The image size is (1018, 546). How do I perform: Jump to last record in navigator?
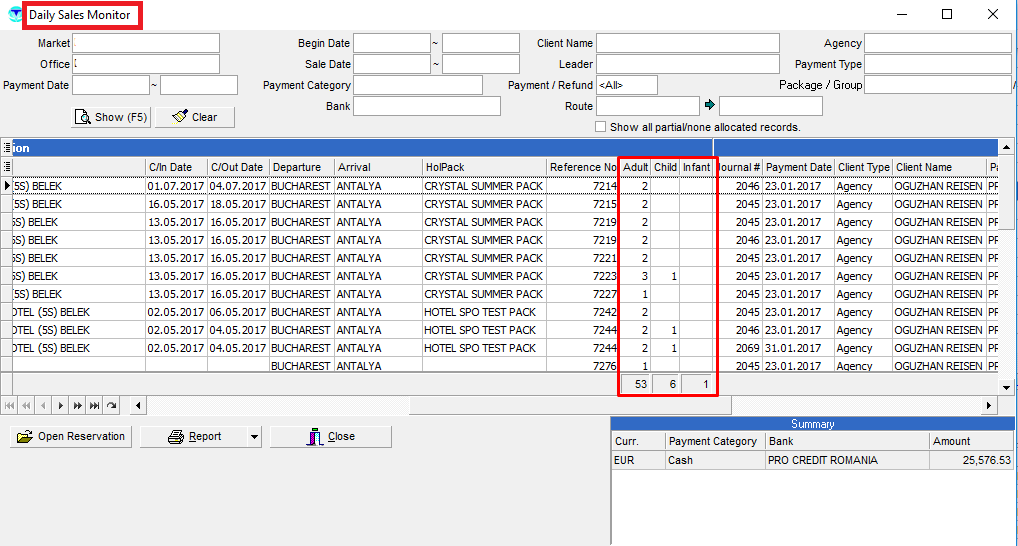point(94,405)
